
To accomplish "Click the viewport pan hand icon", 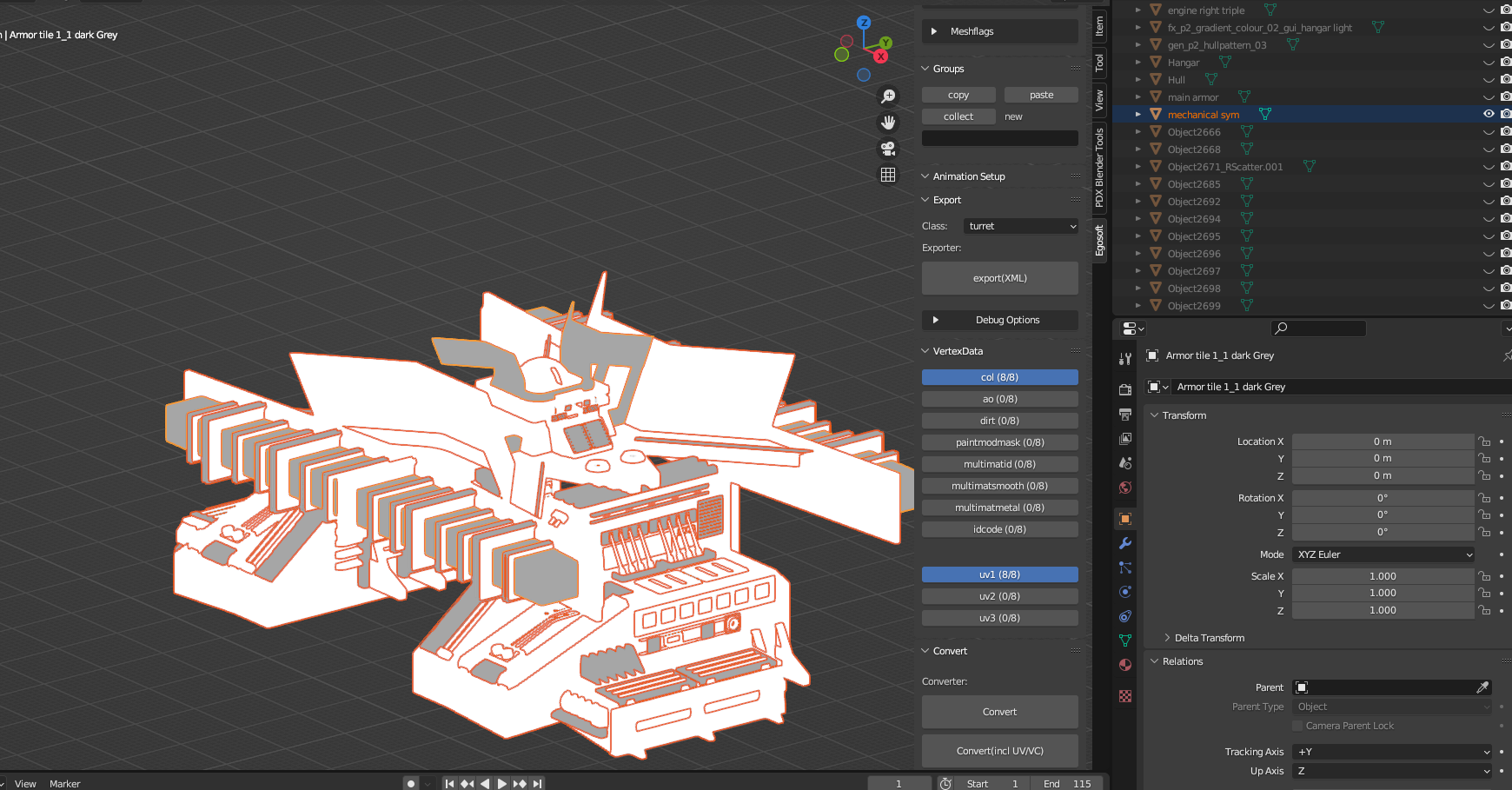I will click(888, 123).
